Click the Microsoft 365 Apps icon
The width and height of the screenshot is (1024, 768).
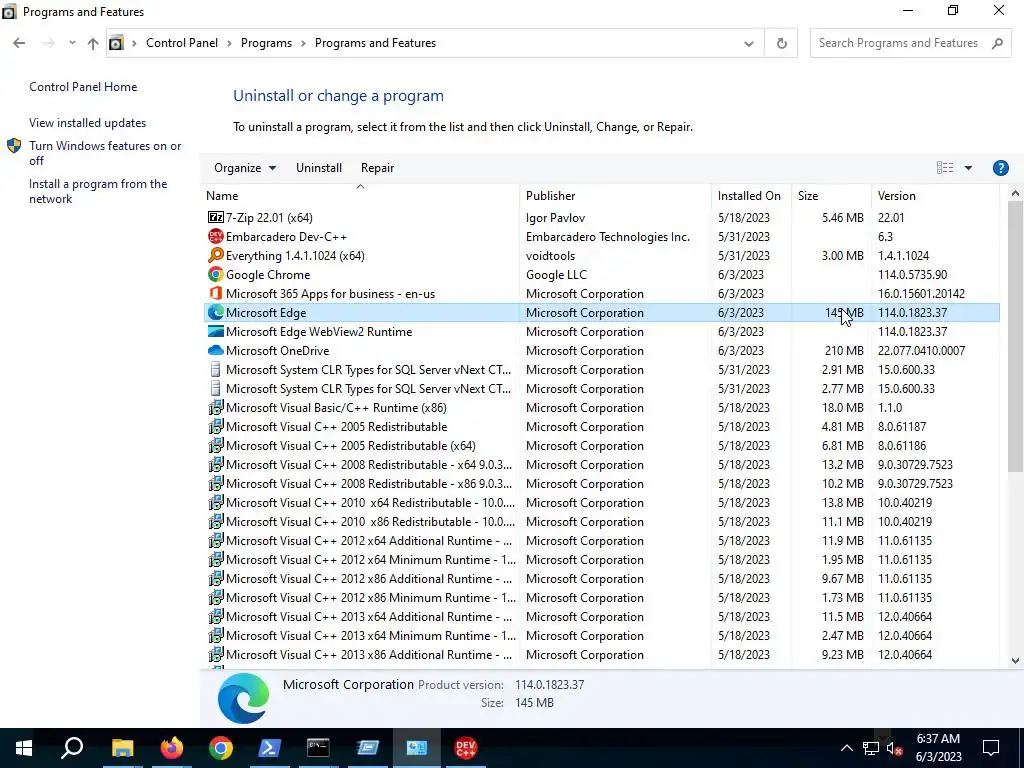[x=216, y=293]
